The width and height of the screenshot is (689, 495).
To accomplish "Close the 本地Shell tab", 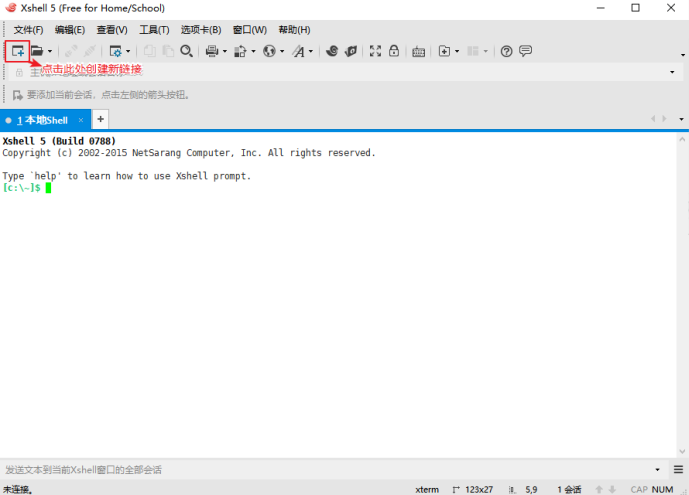I will coord(81,120).
